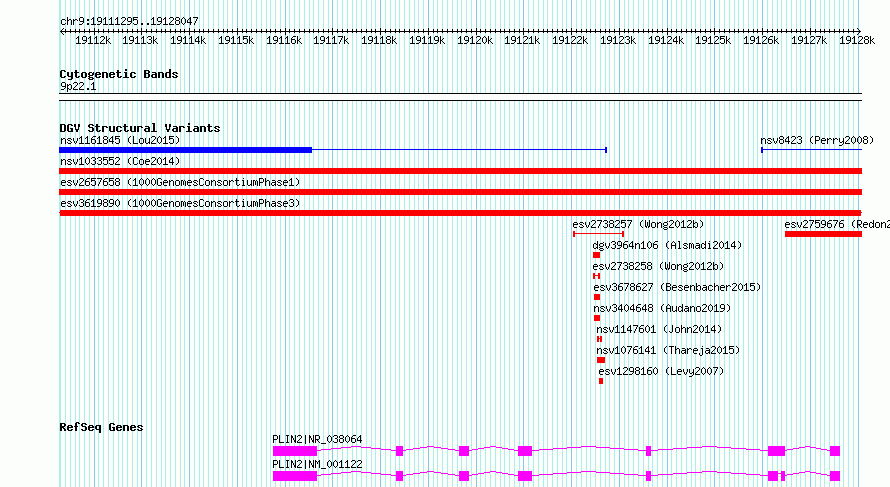Click the 19112k ruler label
Screen dimensions: 890x487
[93, 40]
